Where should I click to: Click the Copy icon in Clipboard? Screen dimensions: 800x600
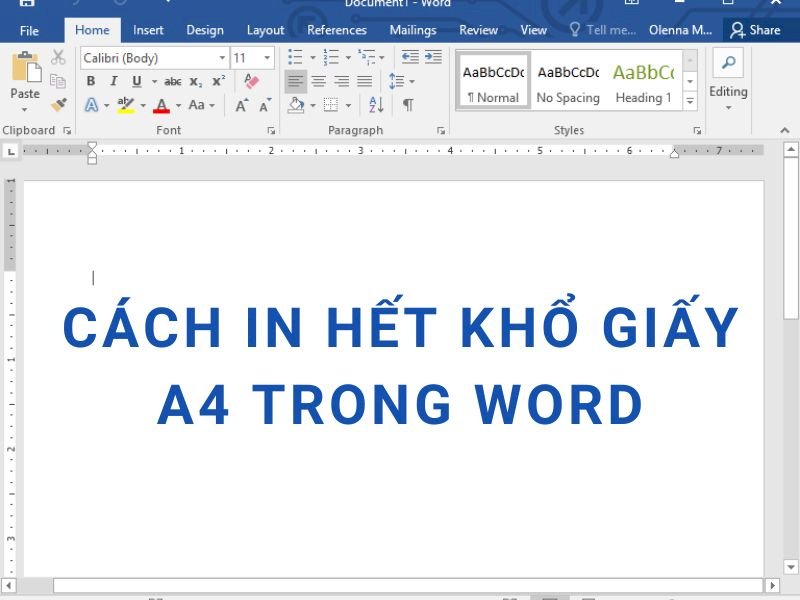(58, 81)
